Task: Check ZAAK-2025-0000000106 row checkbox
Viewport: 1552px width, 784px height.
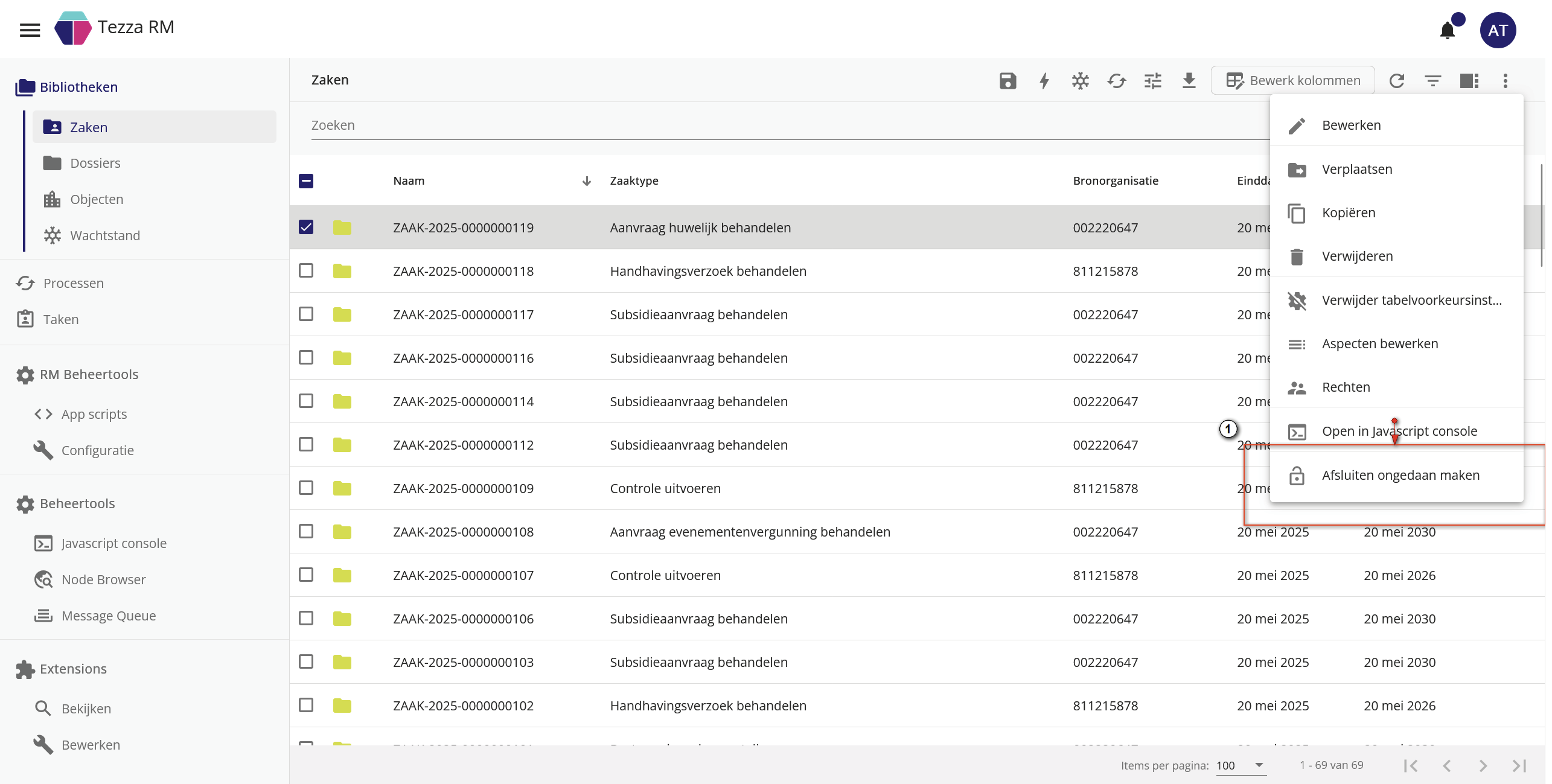Action: [306, 618]
